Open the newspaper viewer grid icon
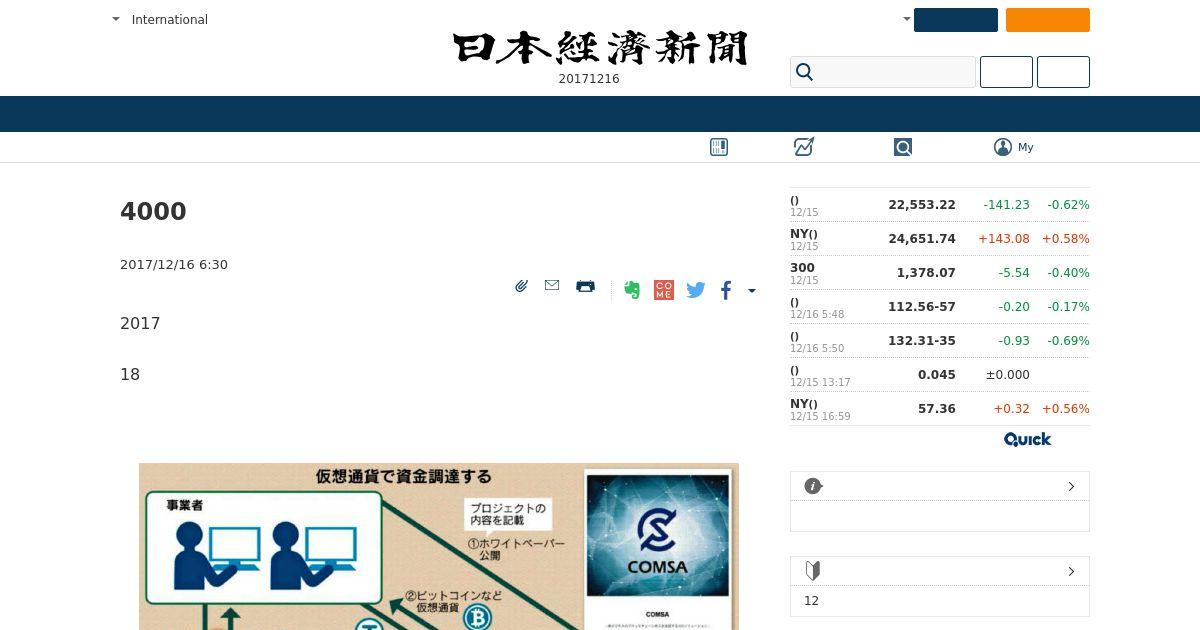Screen dimensions: 1200x630 tap(719, 147)
